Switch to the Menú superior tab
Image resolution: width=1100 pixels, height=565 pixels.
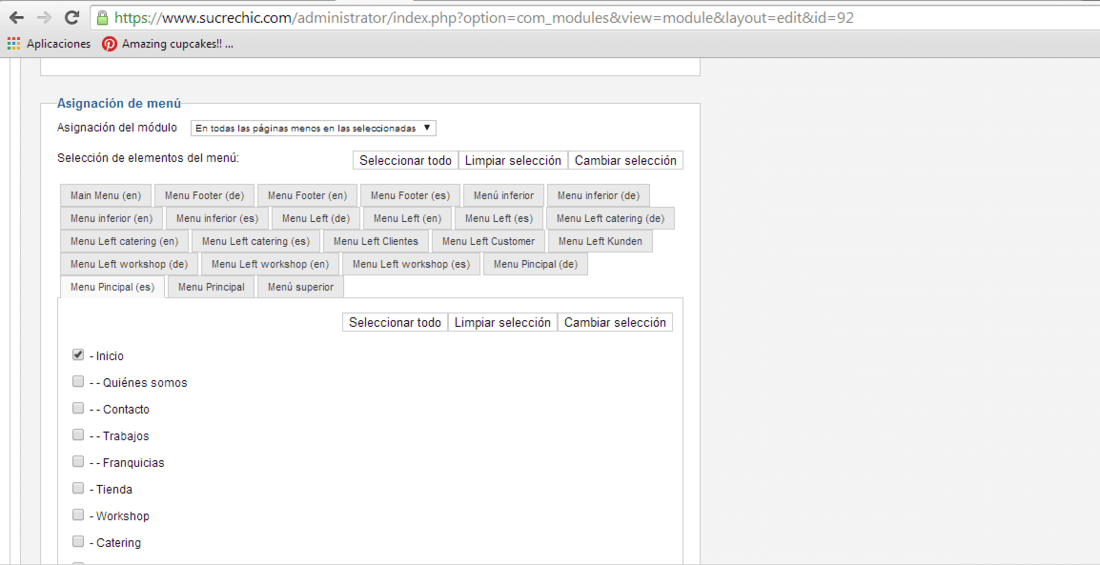tap(300, 287)
